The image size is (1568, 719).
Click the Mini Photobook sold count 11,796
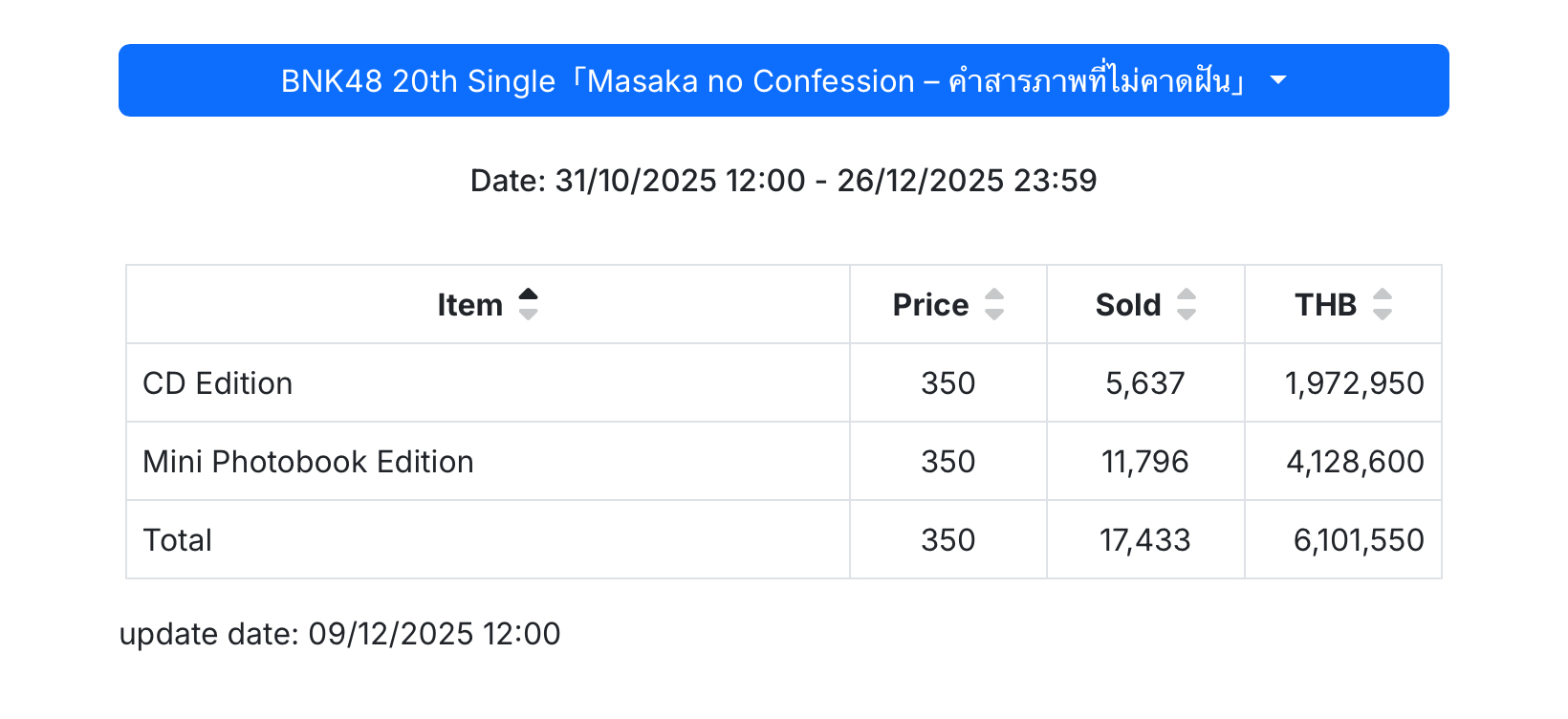click(x=1145, y=462)
